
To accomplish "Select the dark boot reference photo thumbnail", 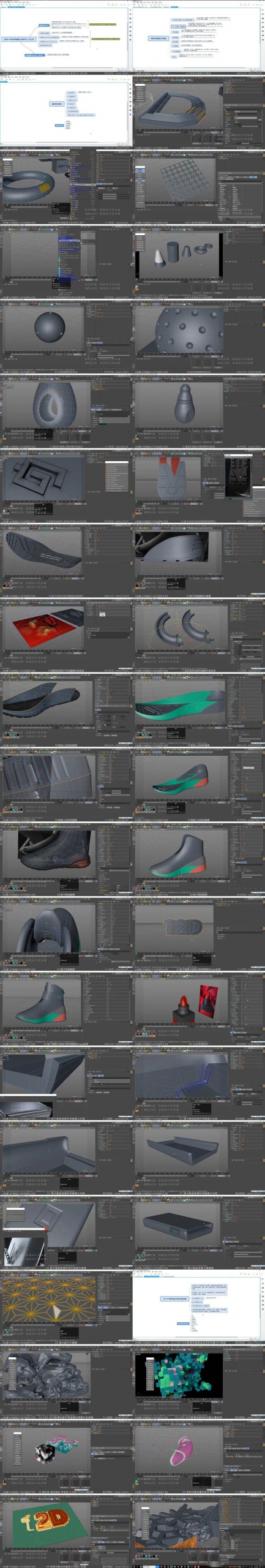I will point(65,860).
